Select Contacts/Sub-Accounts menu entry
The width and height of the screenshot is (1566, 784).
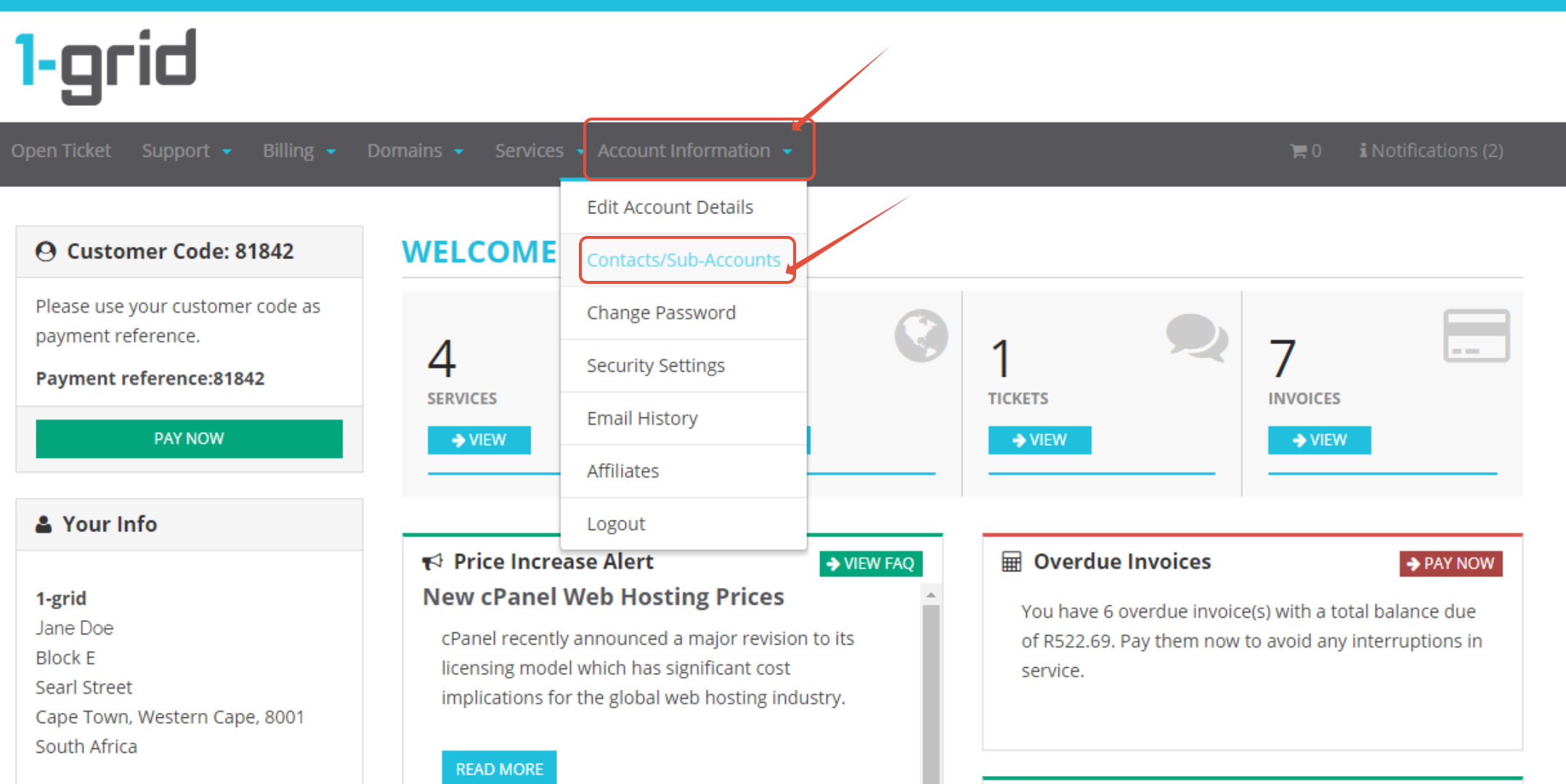(683, 260)
